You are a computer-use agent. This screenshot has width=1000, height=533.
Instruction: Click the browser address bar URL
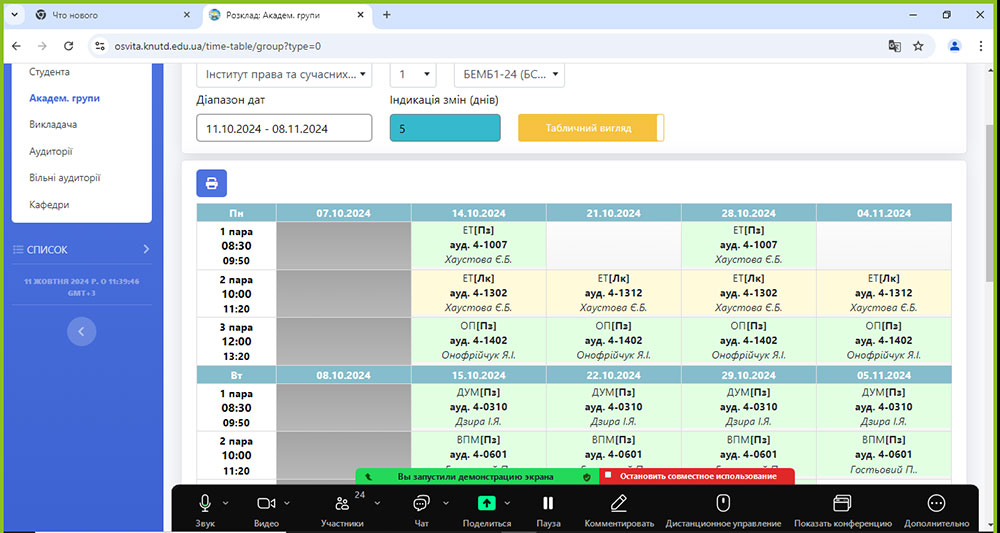217,46
